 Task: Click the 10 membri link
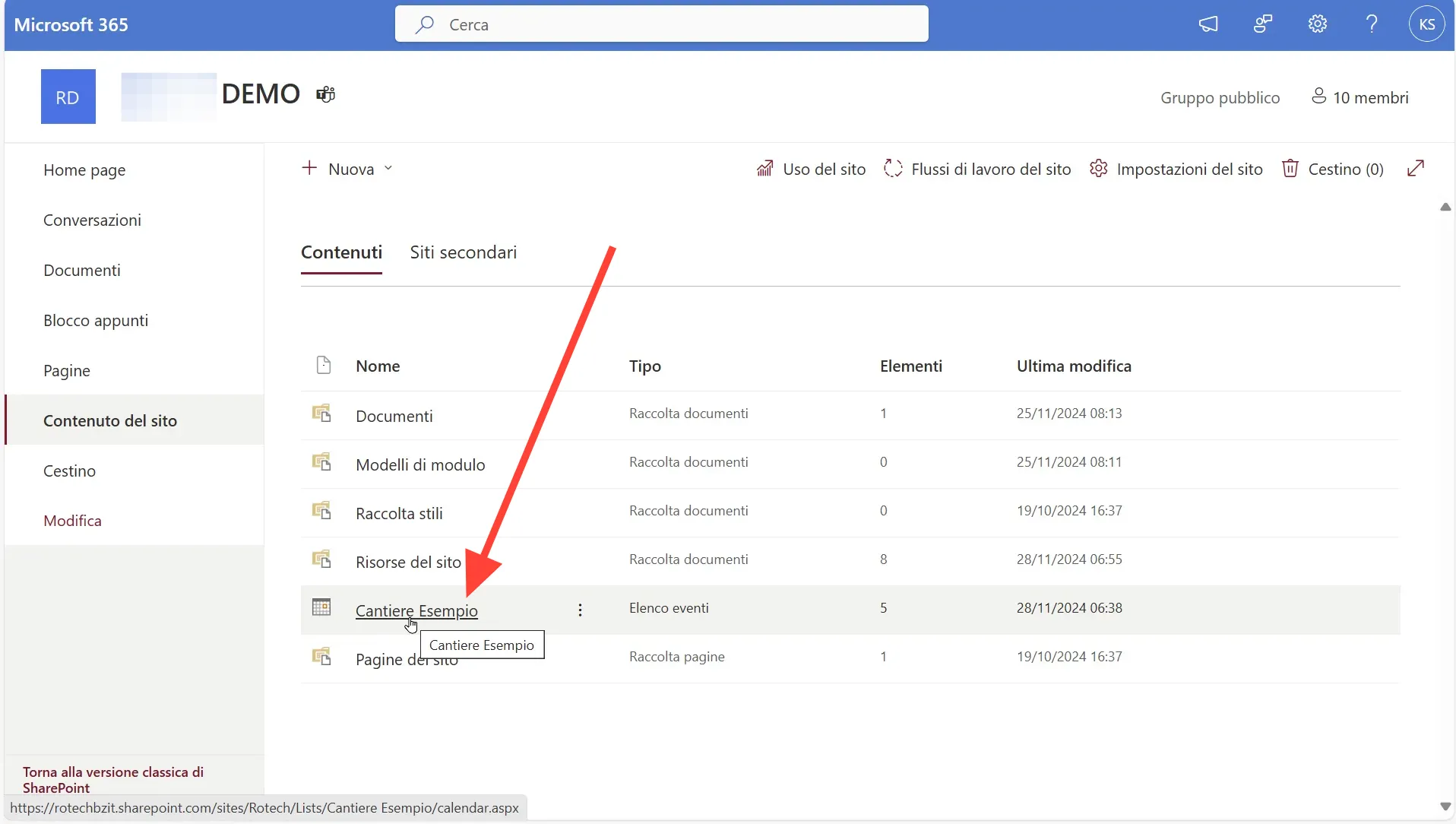tap(1370, 97)
